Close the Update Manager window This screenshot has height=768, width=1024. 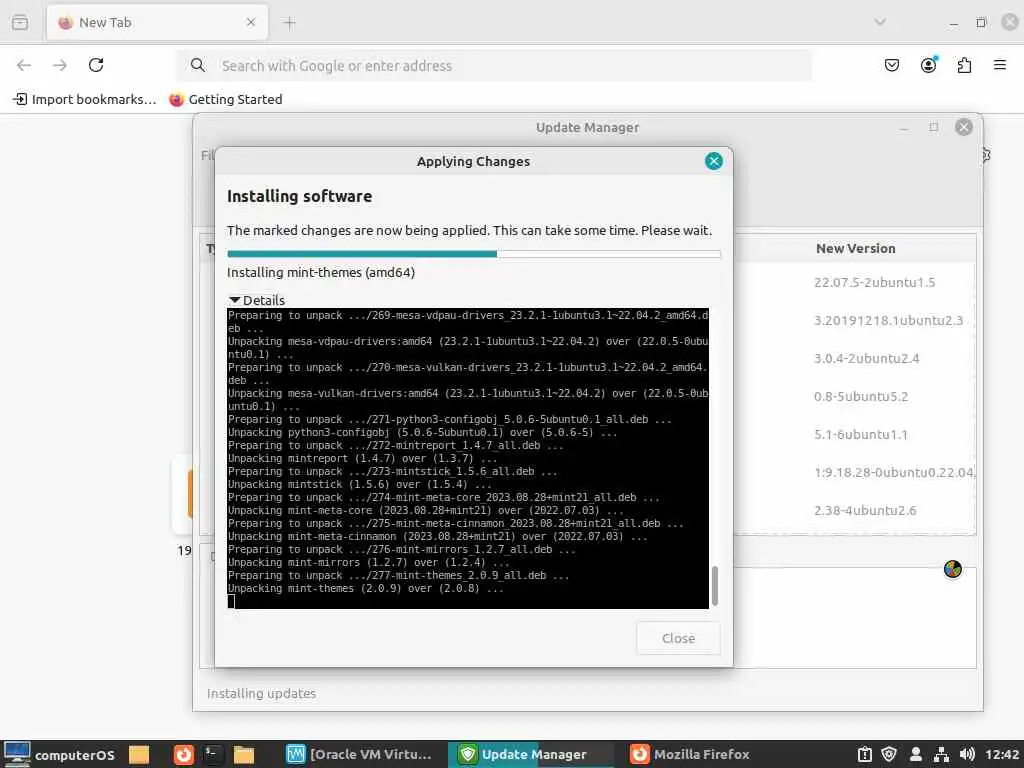(x=963, y=127)
